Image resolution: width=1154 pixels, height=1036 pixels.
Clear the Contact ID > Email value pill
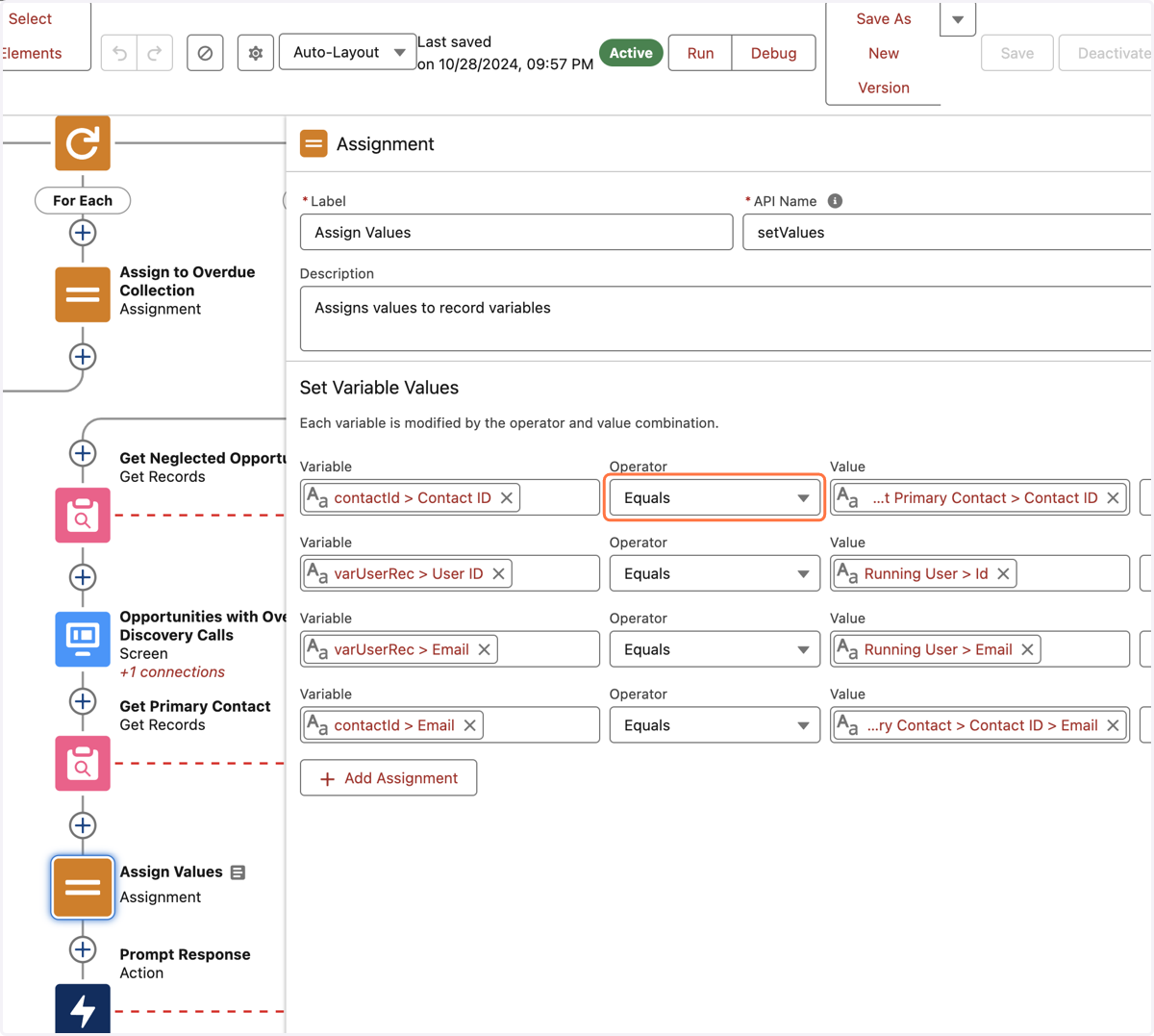pyautogui.click(x=1113, y=725)
